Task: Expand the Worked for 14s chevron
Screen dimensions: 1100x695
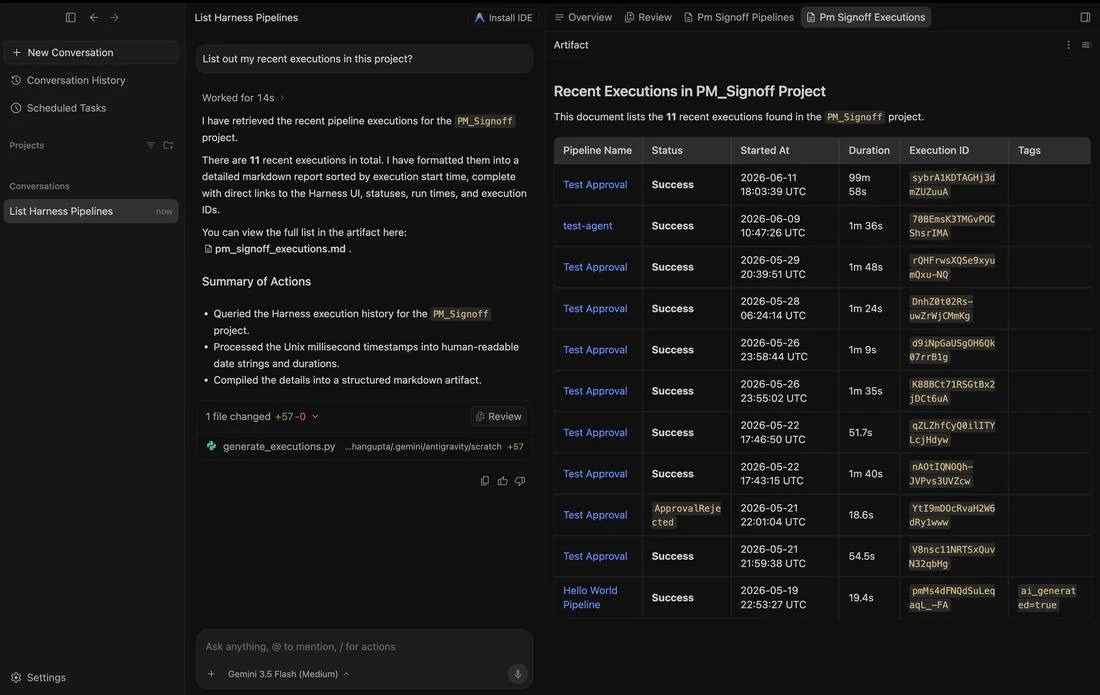Action: coord(282,98)
